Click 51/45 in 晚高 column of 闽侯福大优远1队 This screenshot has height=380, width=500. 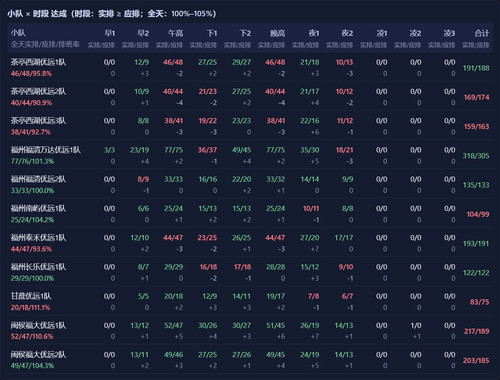point(276,325)
